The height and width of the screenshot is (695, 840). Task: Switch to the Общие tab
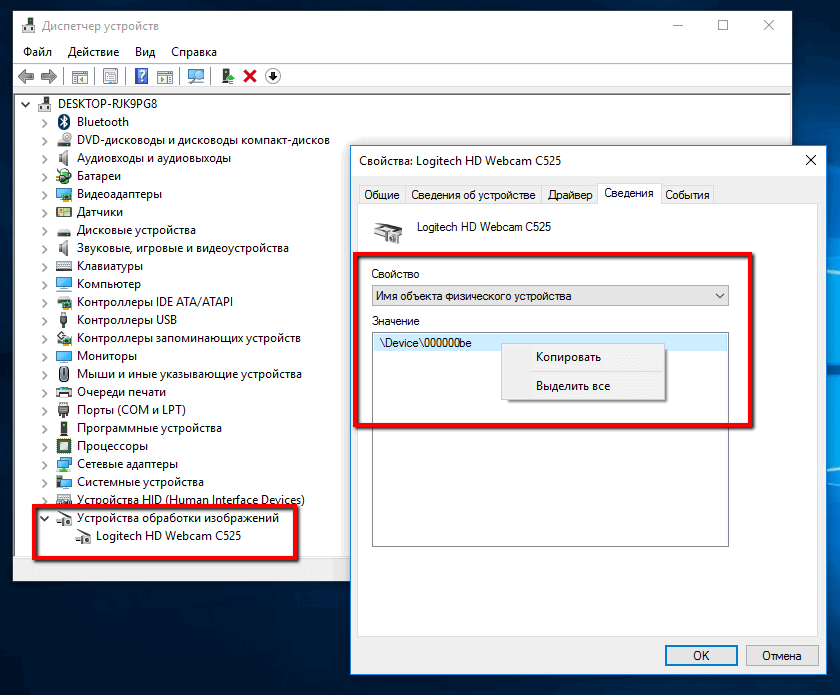[382, 195]
